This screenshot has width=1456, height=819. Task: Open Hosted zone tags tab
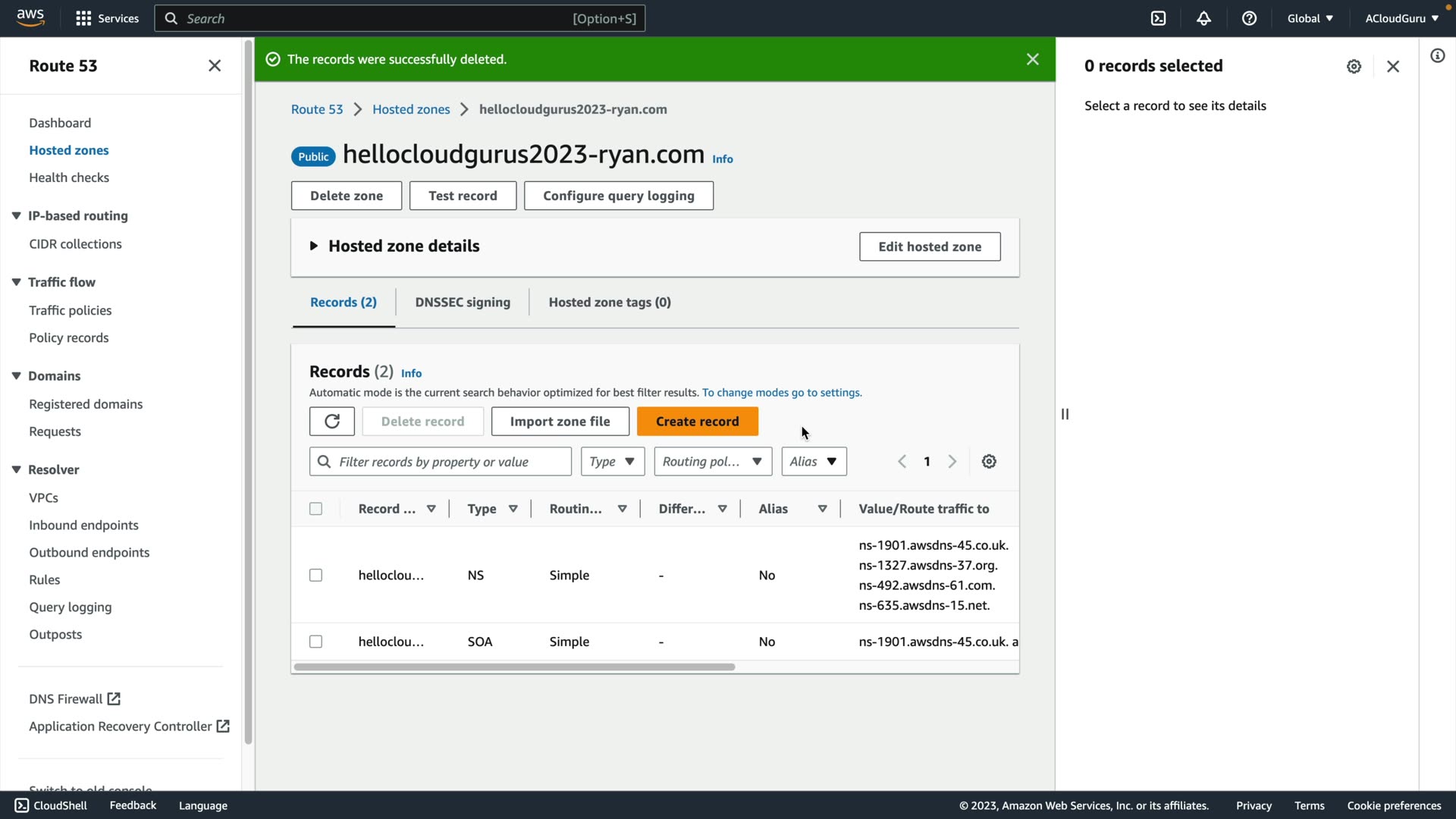[x=609, y=303]
